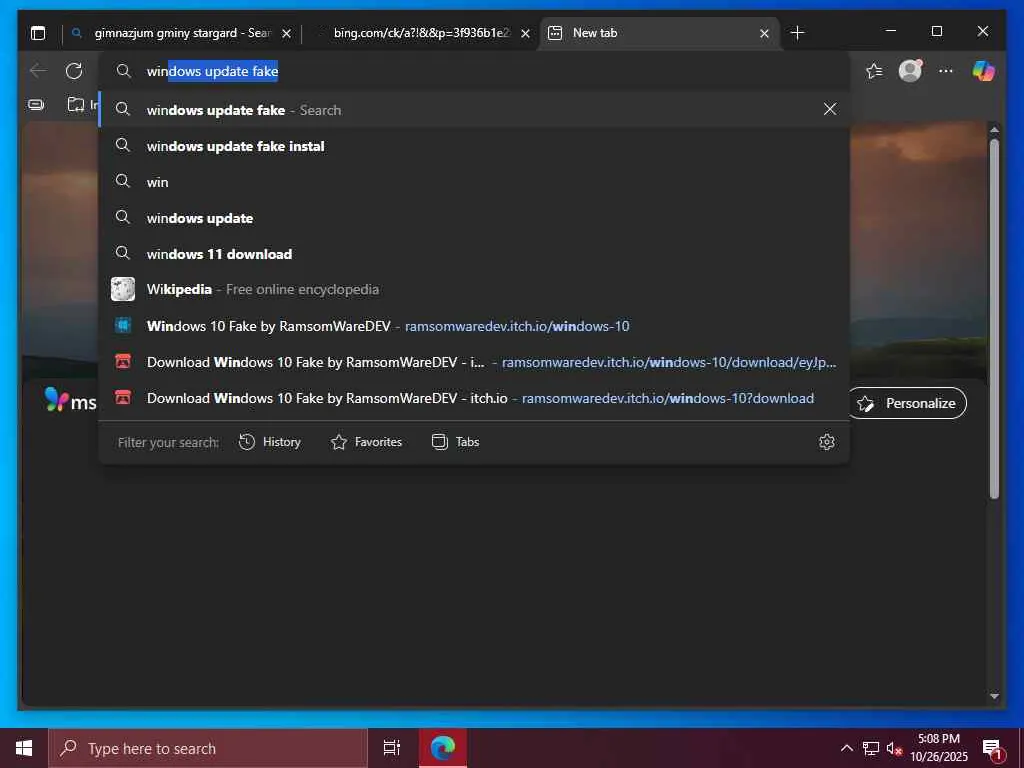Click the Microsoft Edge taskbar icon
The width and height of the screenshot is (1024, 768).
[443, 748]
